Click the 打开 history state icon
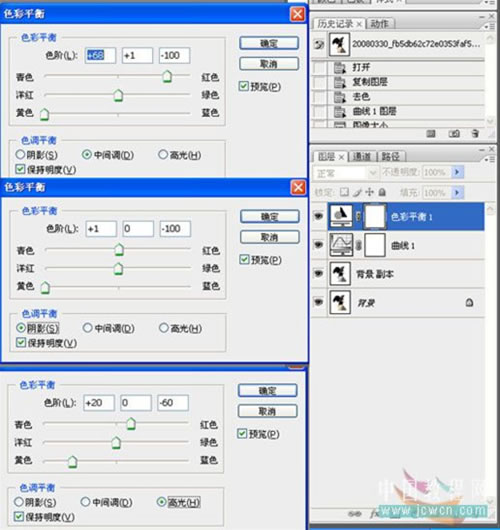The height and width of the screenshot is (530, 500). 340,67
